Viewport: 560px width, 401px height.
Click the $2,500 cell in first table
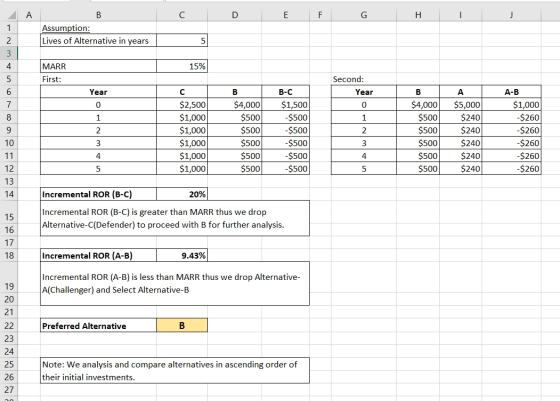pyautogui.click(x=182, y=105)
